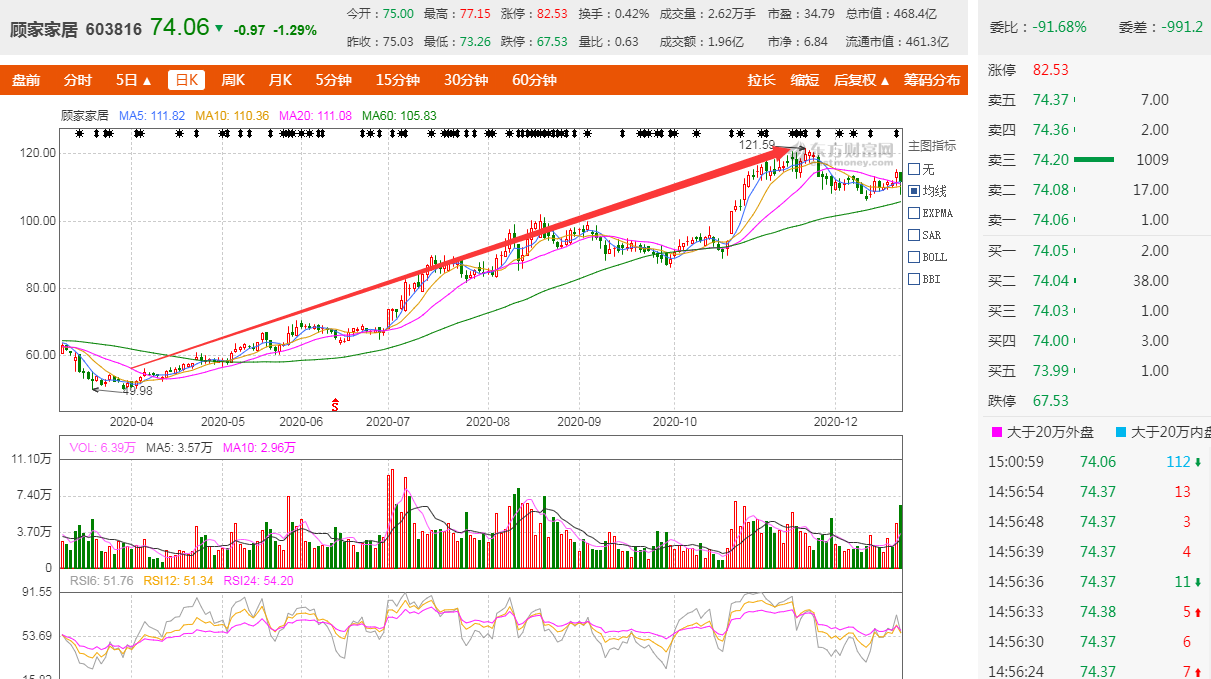Show the 15分钟 candlestick chart

[x=398, y=80]
